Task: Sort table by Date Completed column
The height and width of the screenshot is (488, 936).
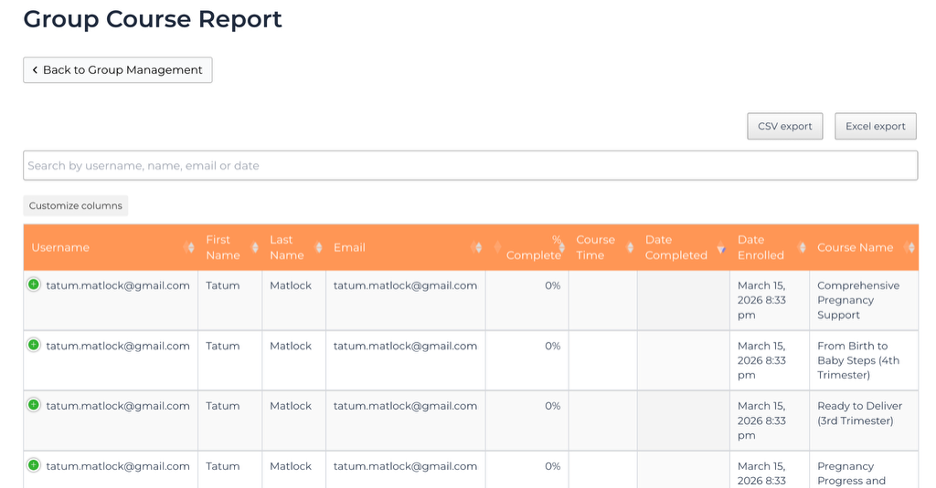Action: click(683, 248)
